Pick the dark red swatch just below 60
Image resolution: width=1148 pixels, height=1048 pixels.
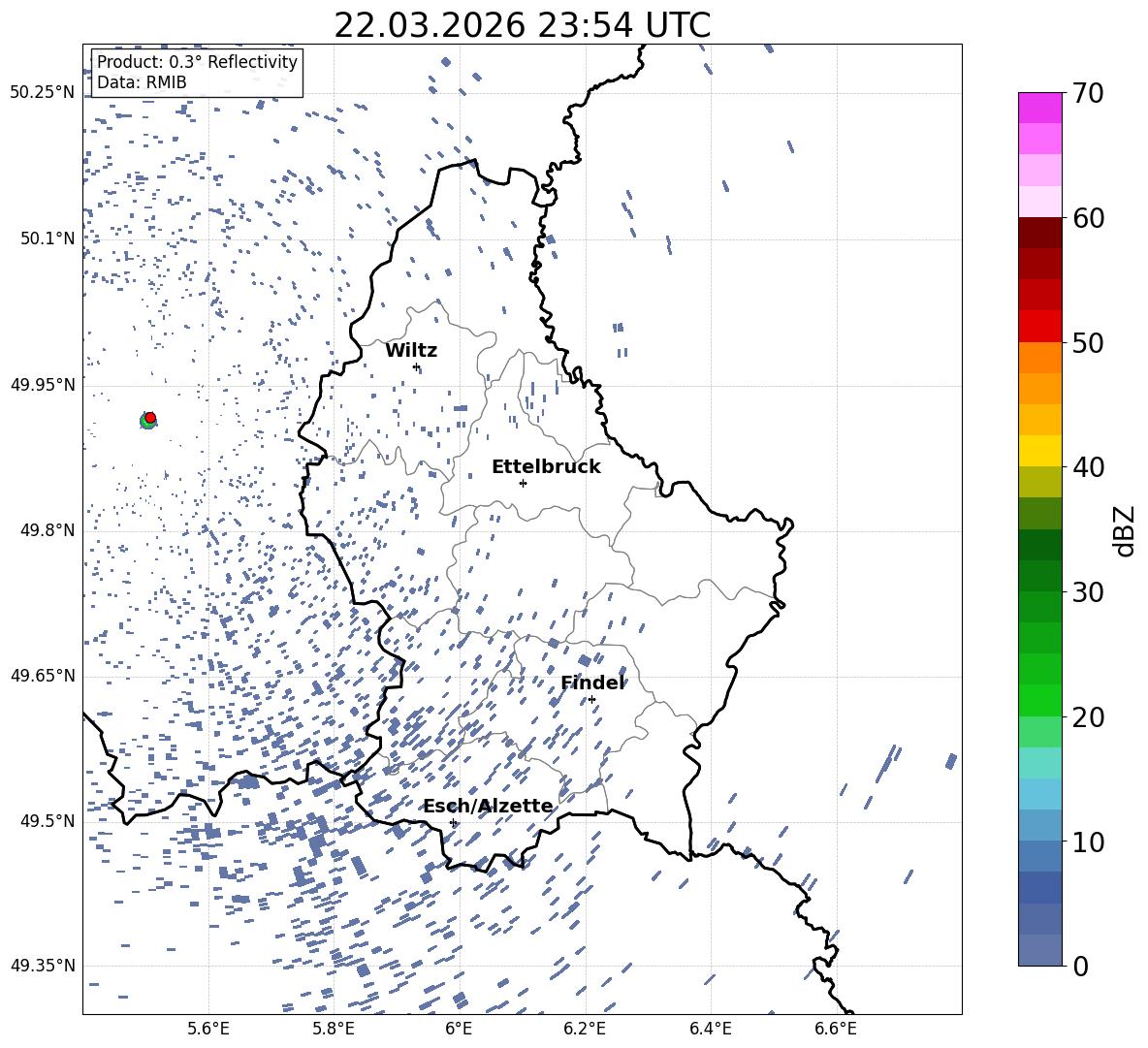coord(1040,234)
